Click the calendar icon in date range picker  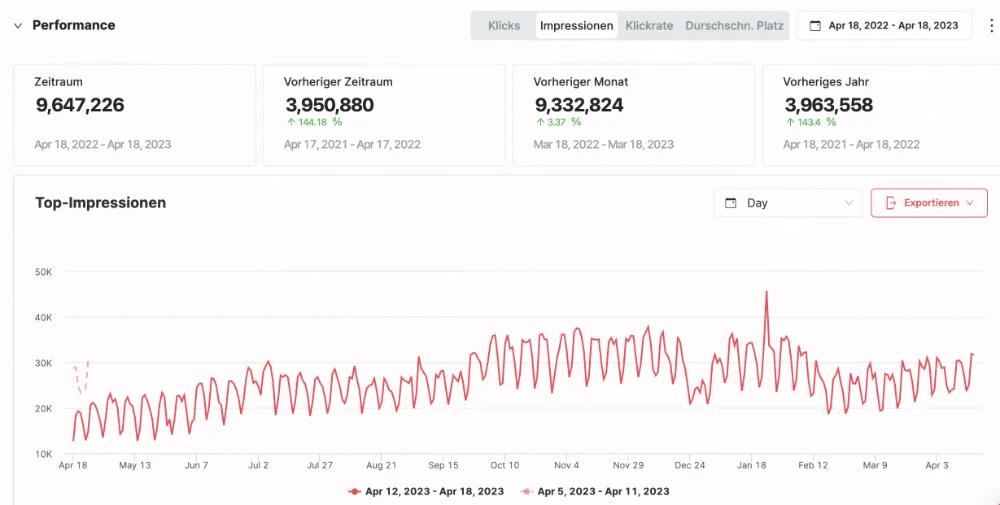coord(815,26)
